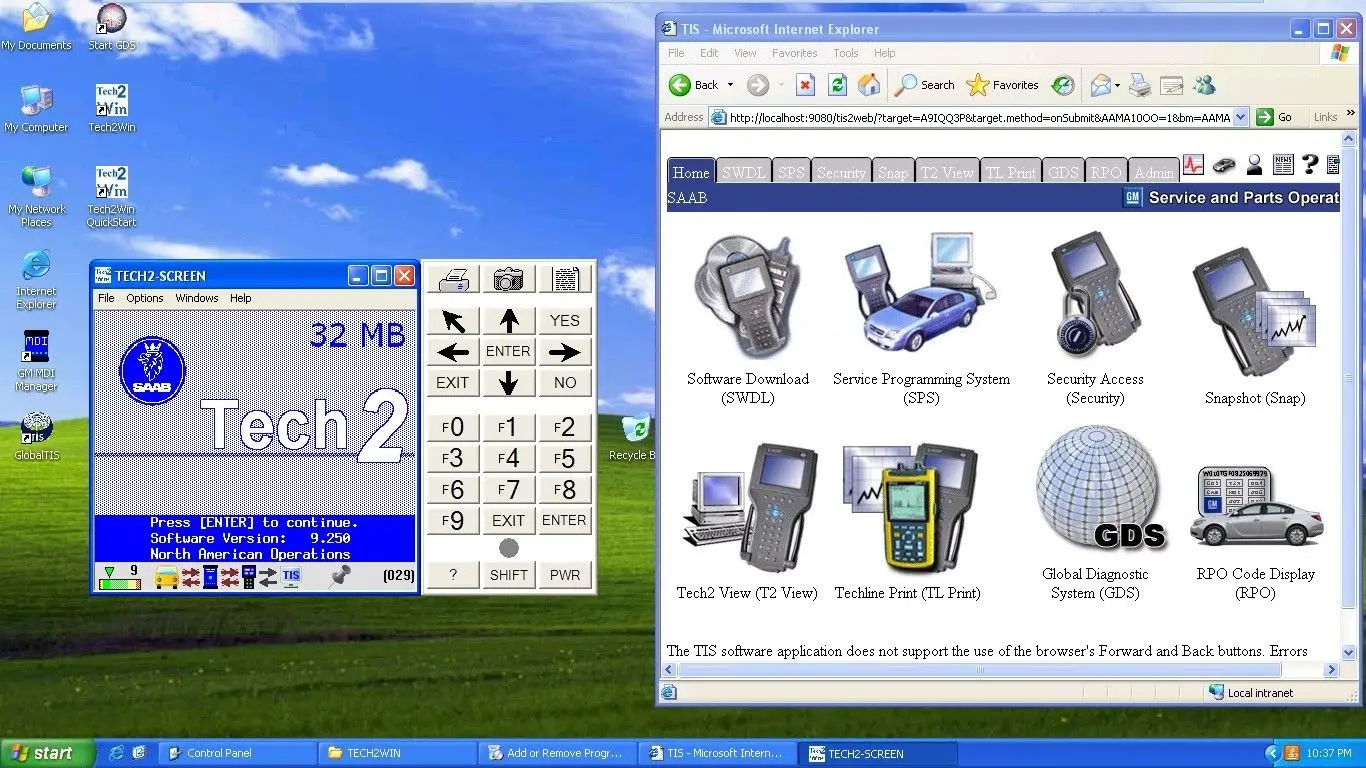
Task: Click the yellow car icon in Tech2 status bar
Action: (166, 576)
